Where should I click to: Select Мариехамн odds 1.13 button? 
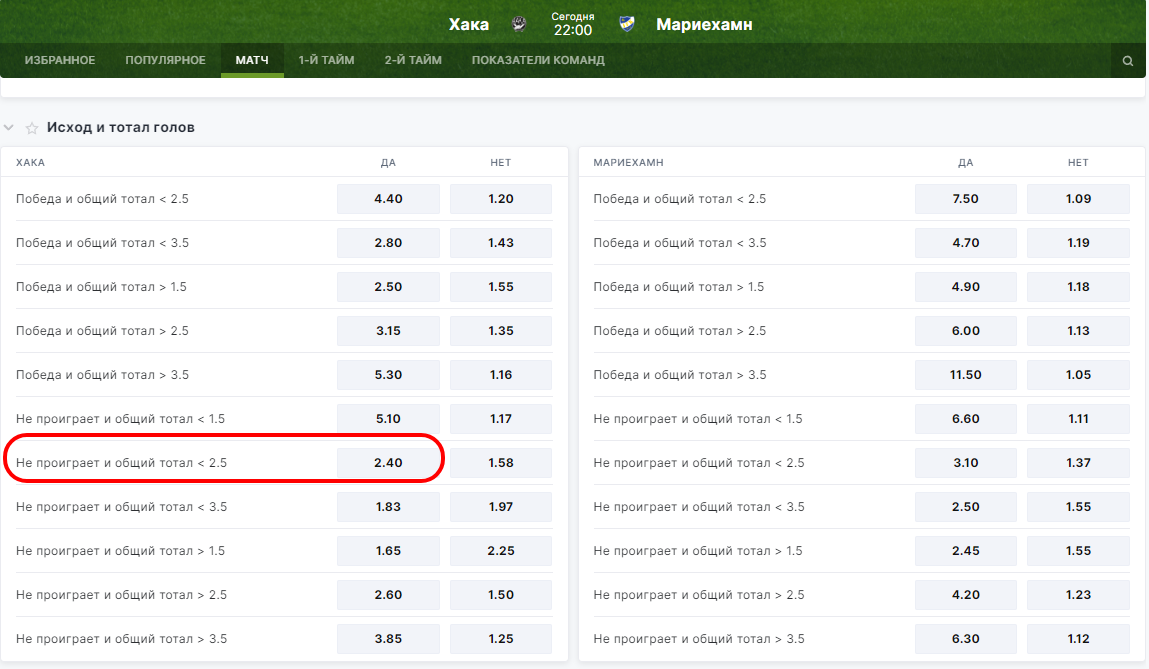[x=1079, y=330]
